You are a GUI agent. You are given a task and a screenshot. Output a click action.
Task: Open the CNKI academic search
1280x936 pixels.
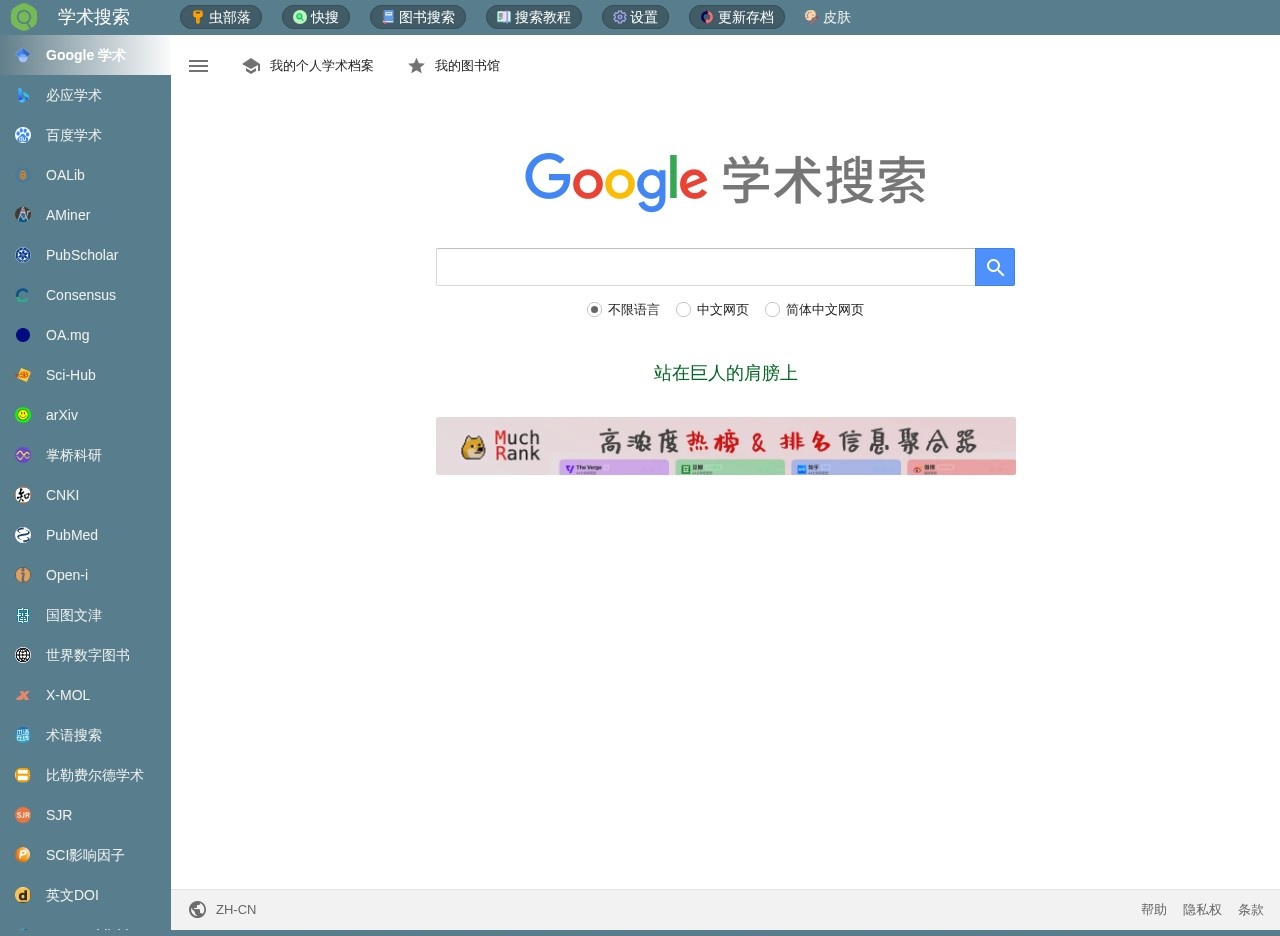(62, 495)
